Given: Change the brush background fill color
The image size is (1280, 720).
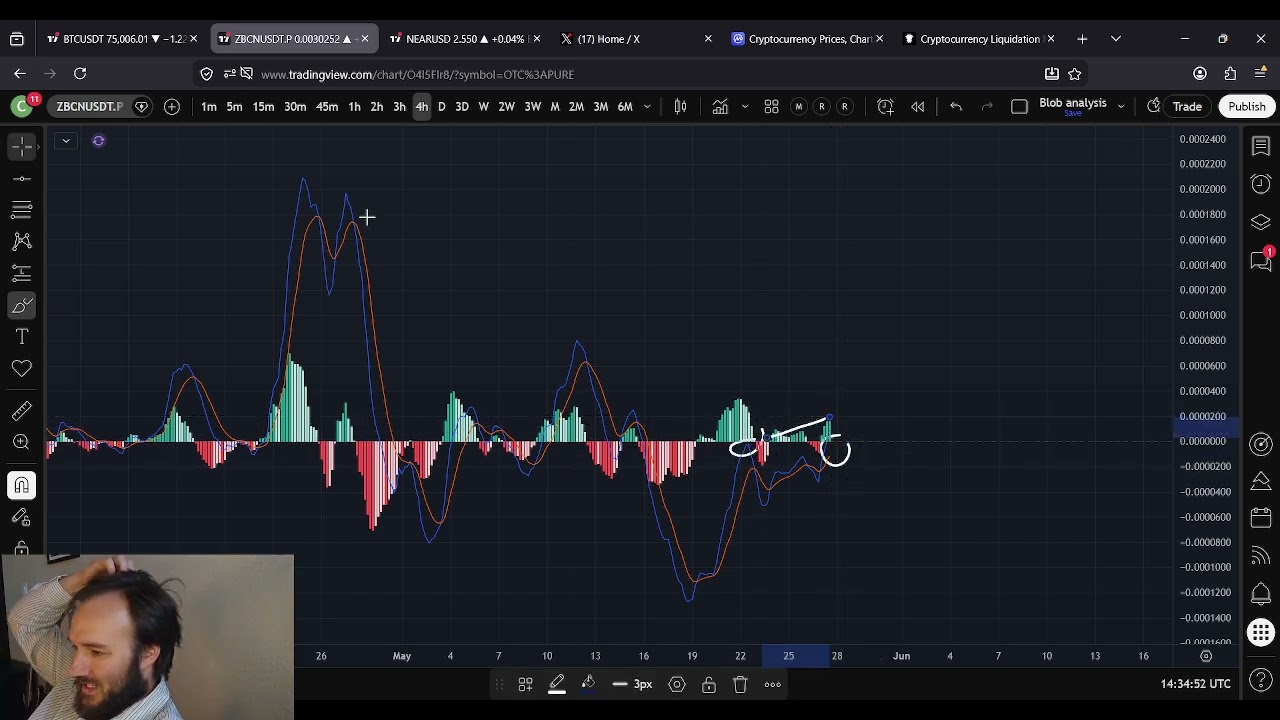Looking at the screenshot, I should point(588,684).
